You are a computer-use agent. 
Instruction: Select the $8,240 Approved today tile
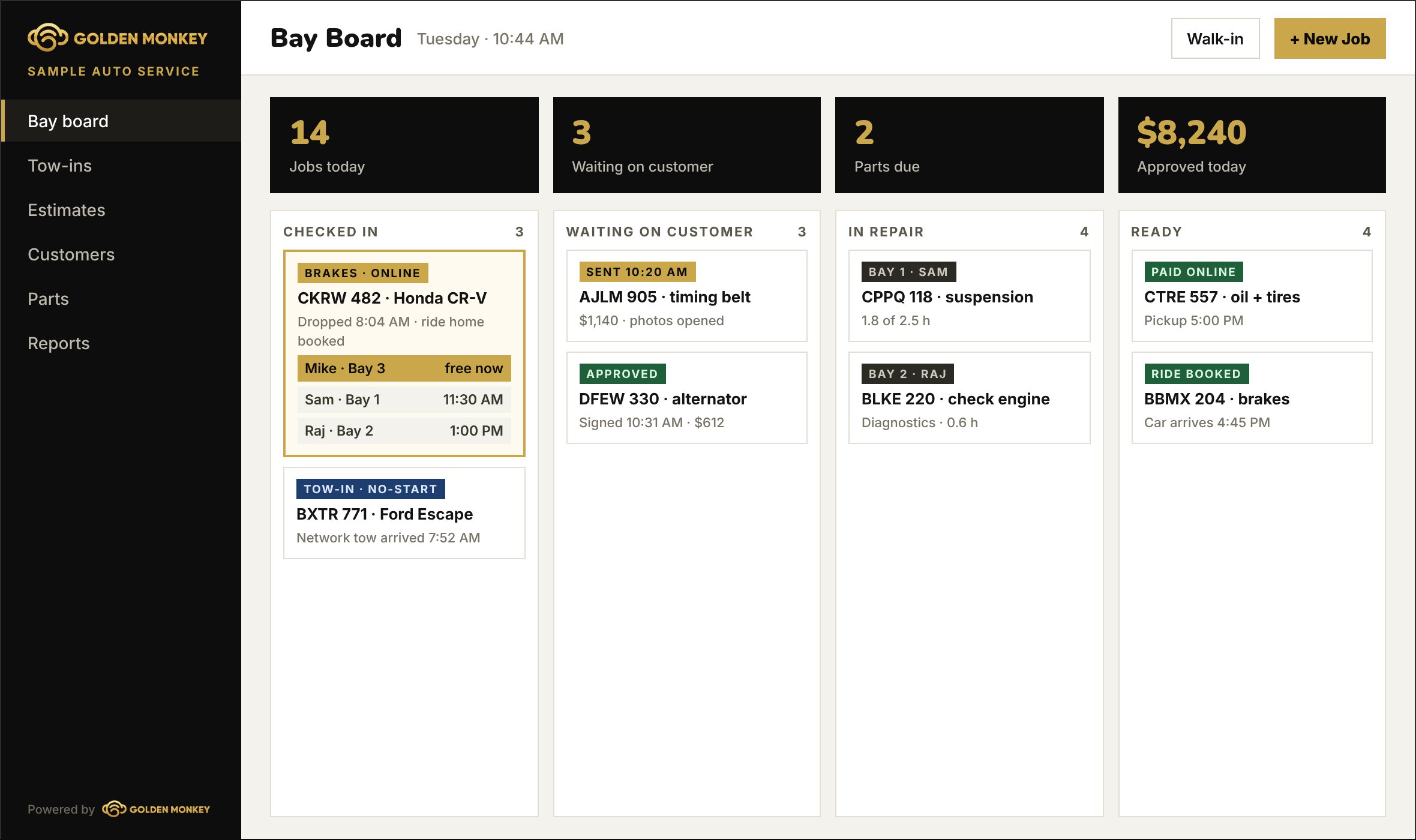tap(1252, 145)
